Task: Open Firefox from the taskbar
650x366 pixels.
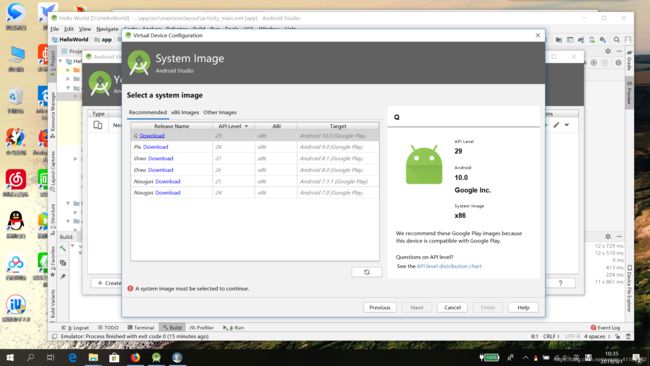Action: click(135, 357)
